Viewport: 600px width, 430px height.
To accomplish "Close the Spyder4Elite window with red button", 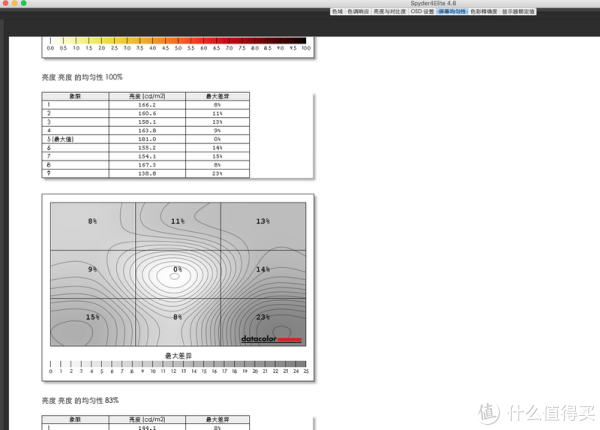I will pyautogui.click(x=5, y=3).
